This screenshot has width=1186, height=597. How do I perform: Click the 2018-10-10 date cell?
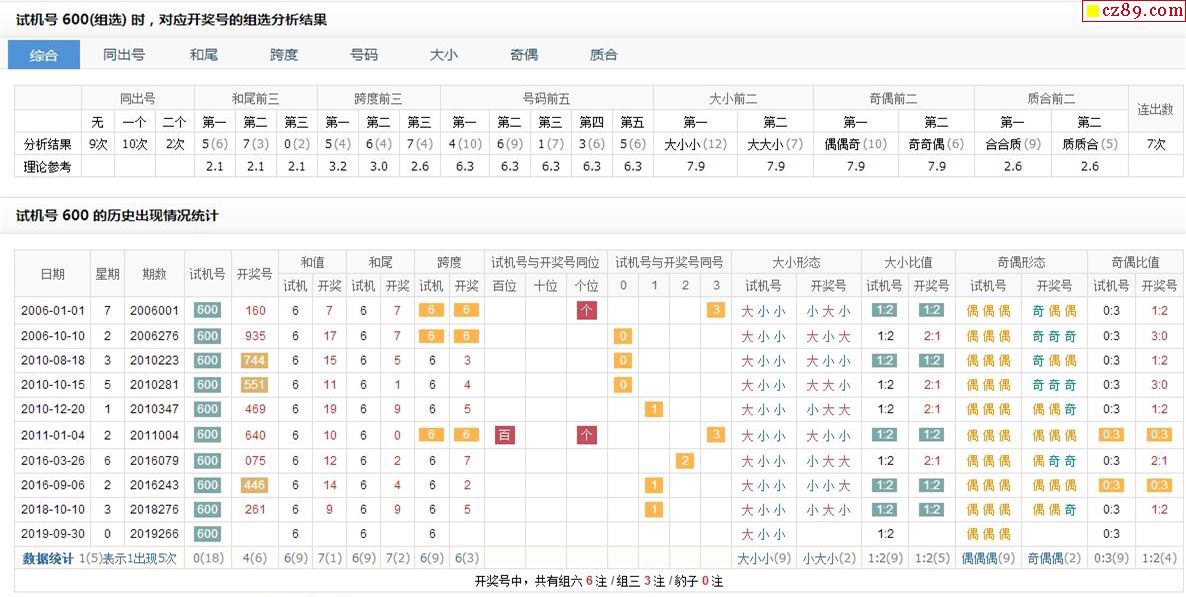pyautogui.click(x=53, y=509)
